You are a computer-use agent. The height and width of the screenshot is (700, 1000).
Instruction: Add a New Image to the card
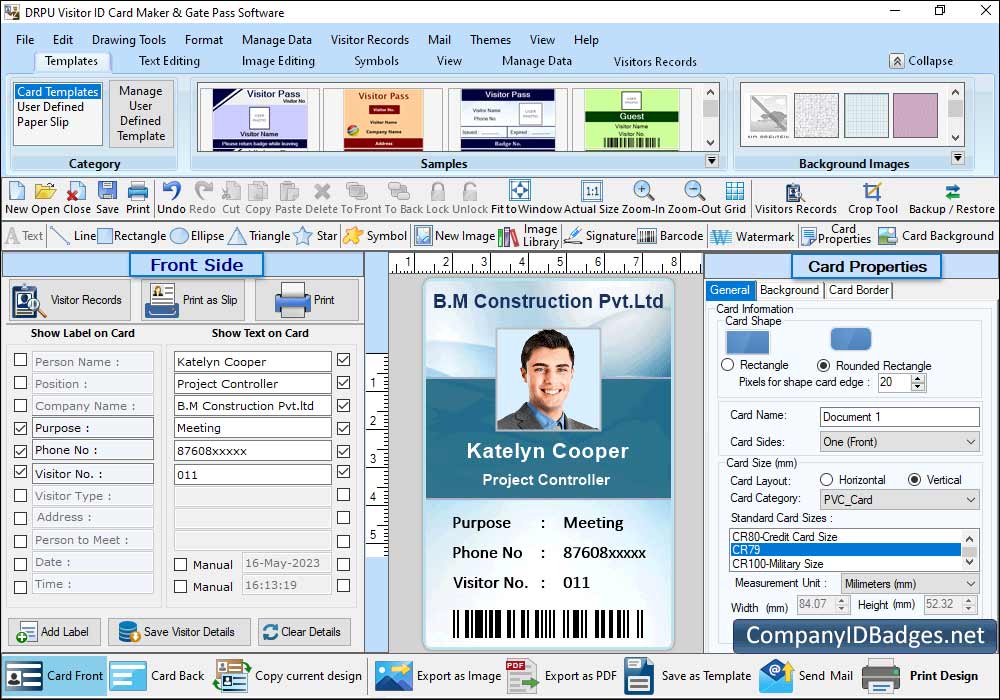(455, 236)
